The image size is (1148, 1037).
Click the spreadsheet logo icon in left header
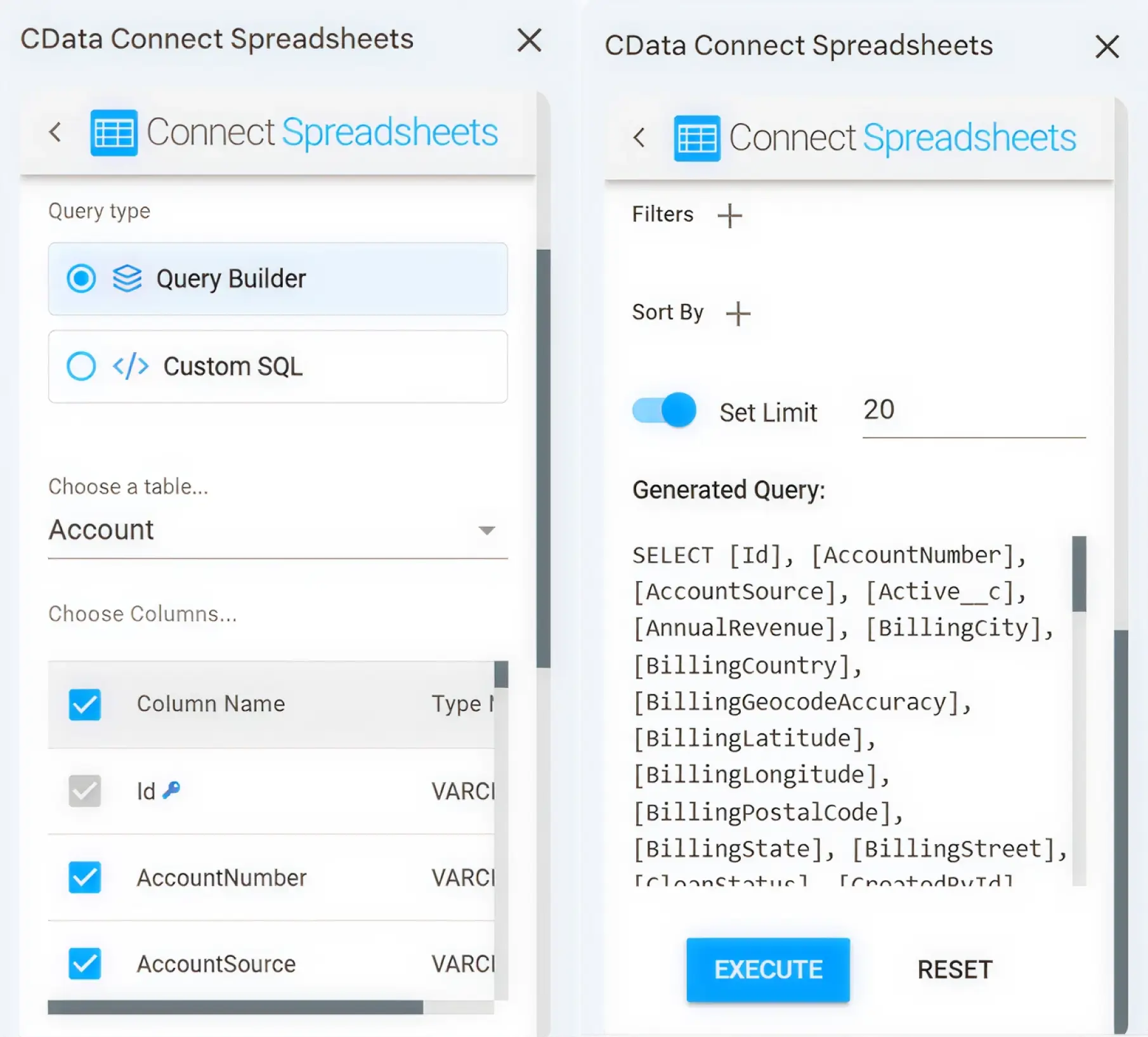click(114, 131)
